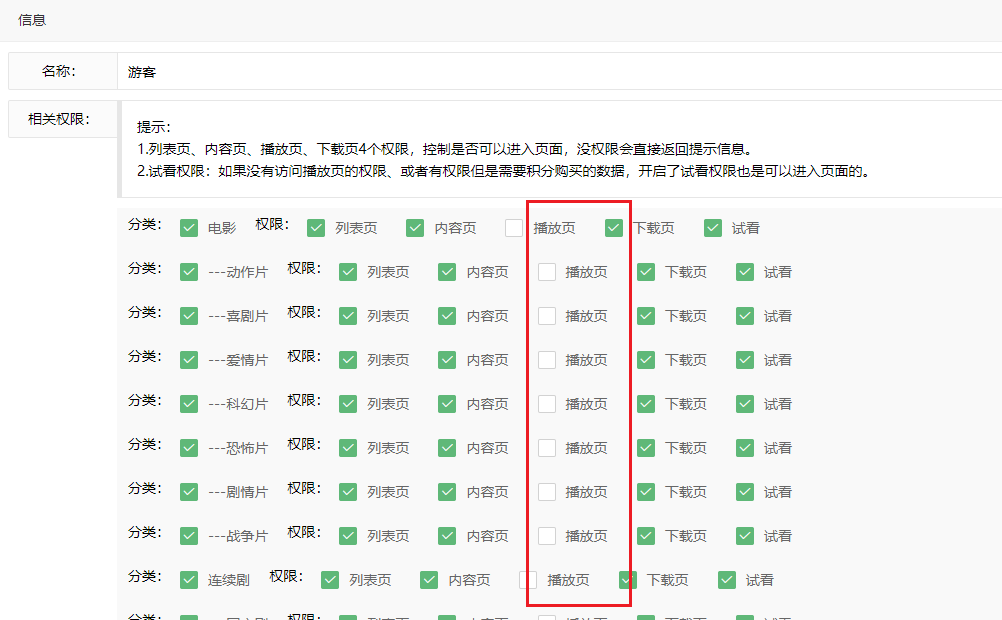The width and height of the screenshot is (1002, 620).
Task: Toggle the 科幻片 category checkbox
Action: 189,404
